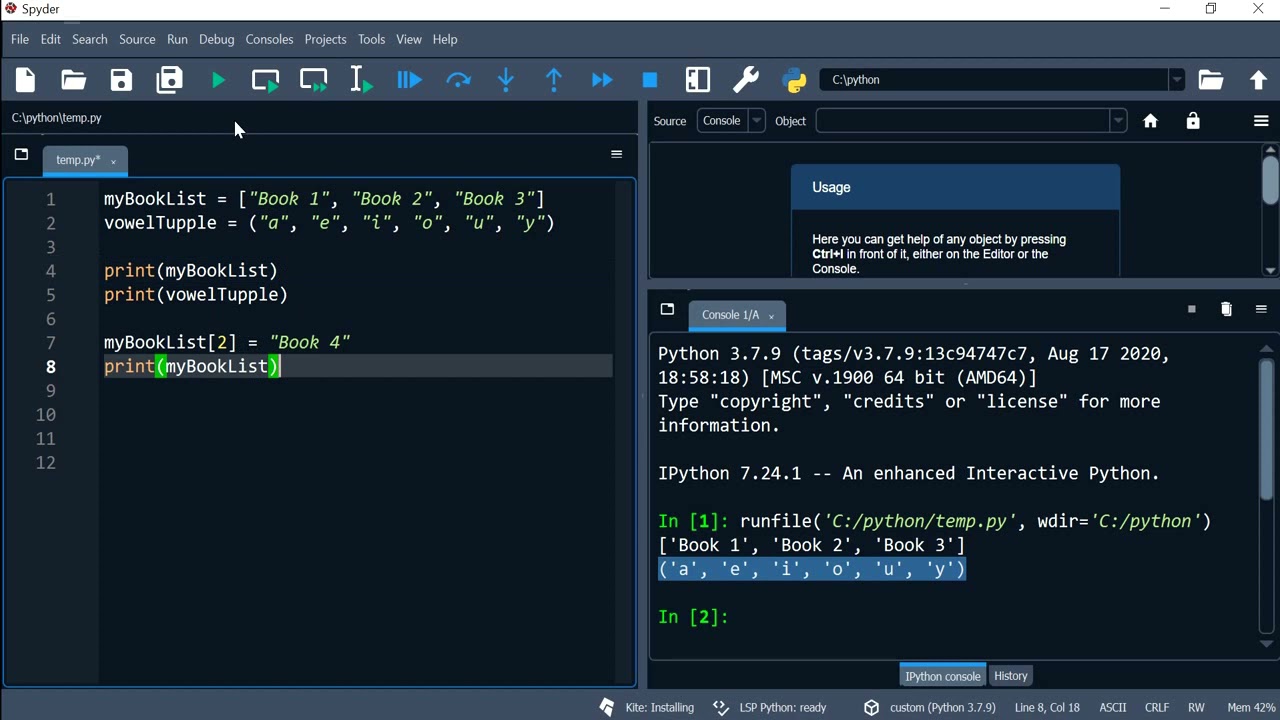Close the Console 1/A tab

[x=771, y=316]
